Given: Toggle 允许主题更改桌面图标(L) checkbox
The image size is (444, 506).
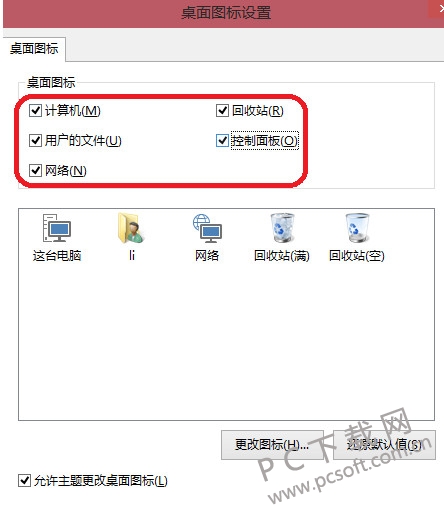Looking at the screenshot, I should 24,481.
